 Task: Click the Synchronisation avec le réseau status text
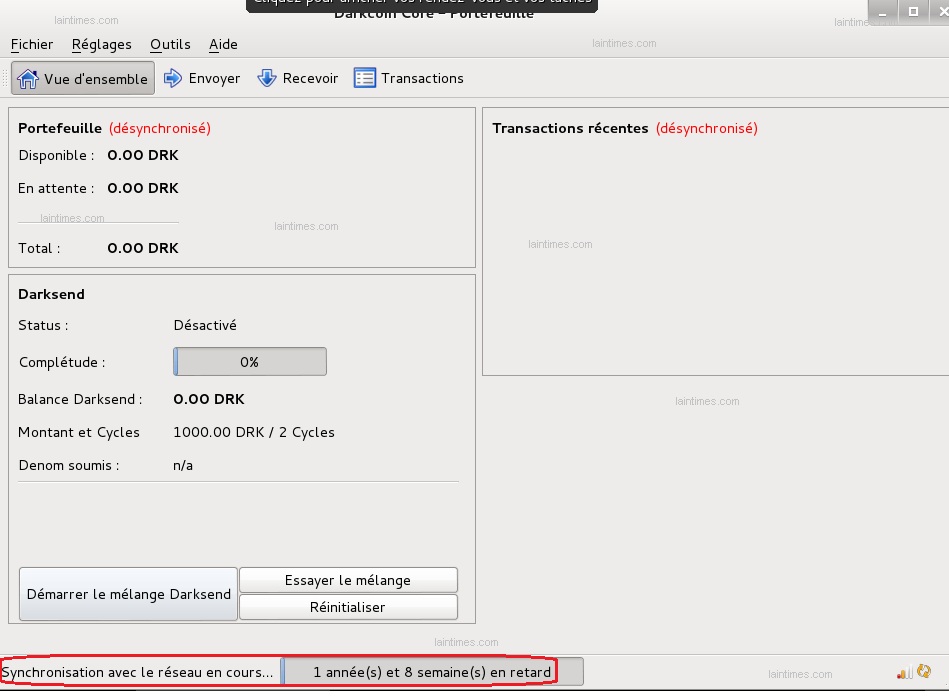(137, 673)
